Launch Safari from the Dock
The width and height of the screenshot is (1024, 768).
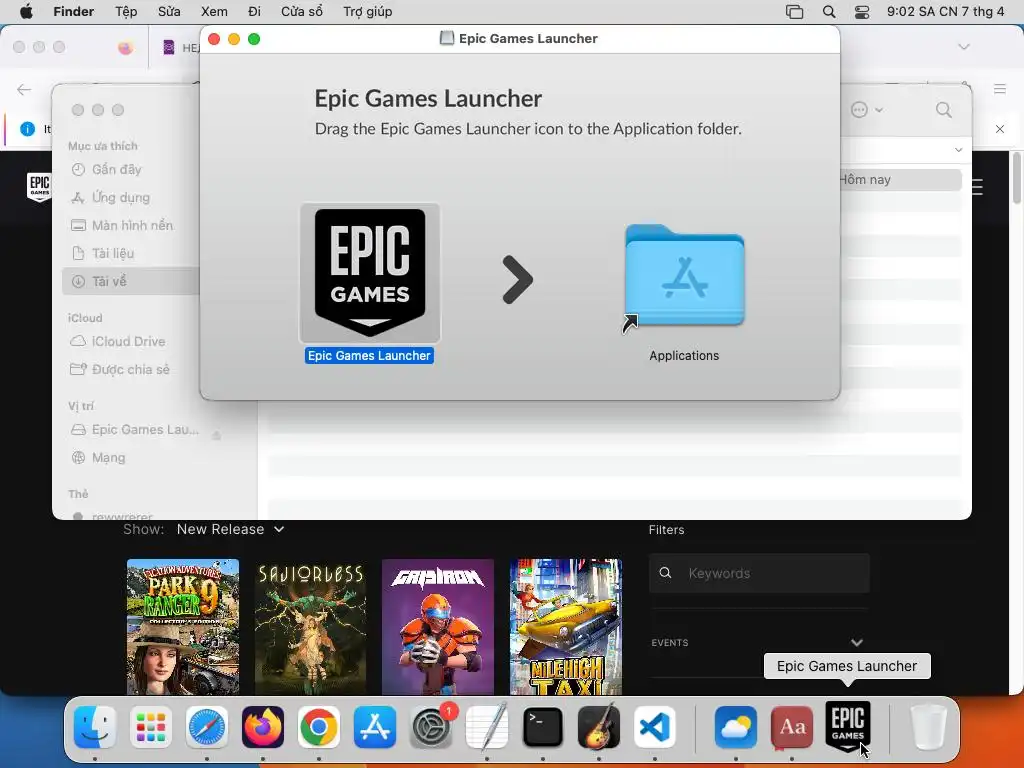[207, 727]
